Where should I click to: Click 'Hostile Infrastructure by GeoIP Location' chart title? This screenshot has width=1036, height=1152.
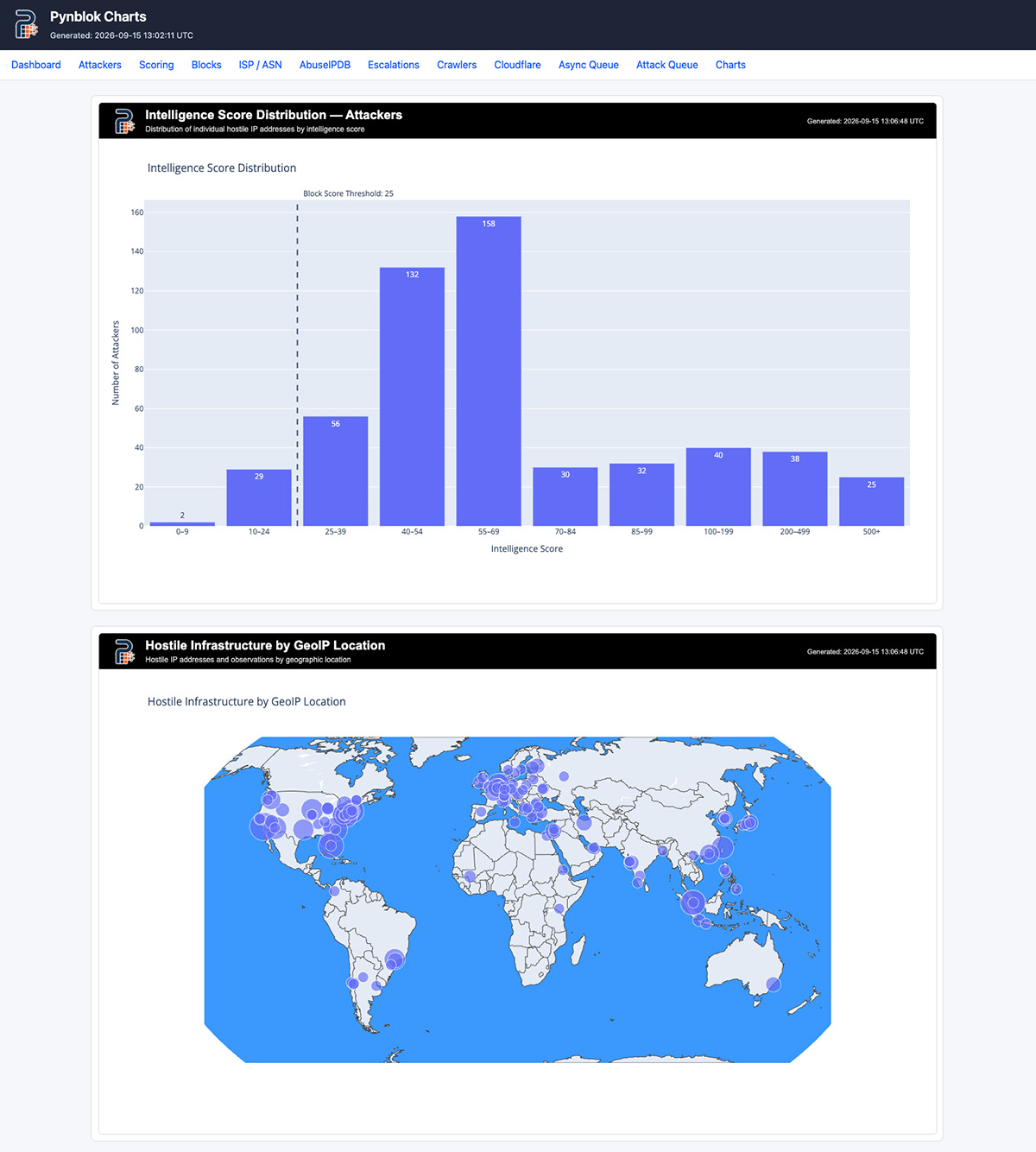(x=246, y=702)
